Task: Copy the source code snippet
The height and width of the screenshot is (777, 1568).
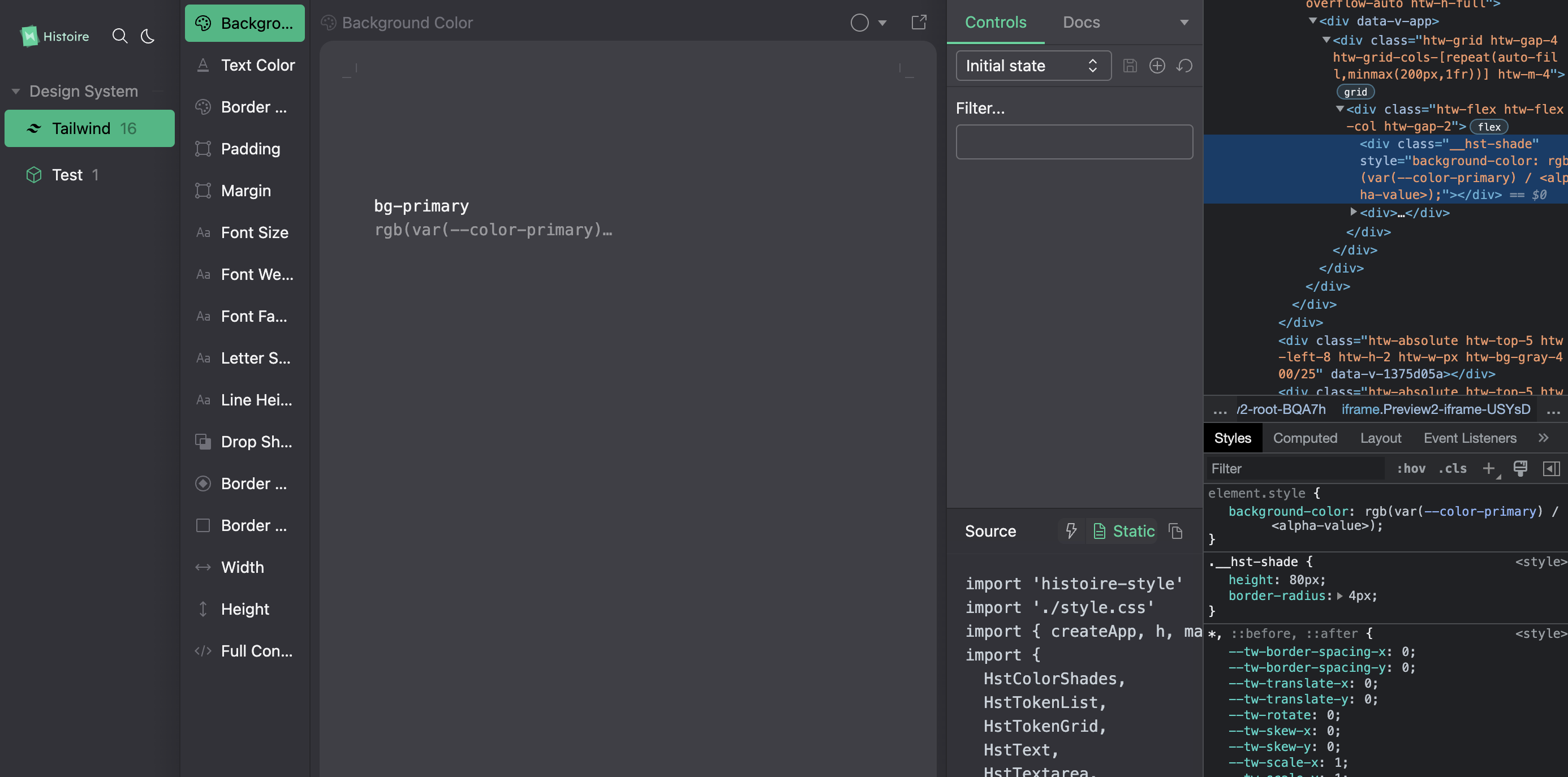Action: click(x=1175, y=531)
